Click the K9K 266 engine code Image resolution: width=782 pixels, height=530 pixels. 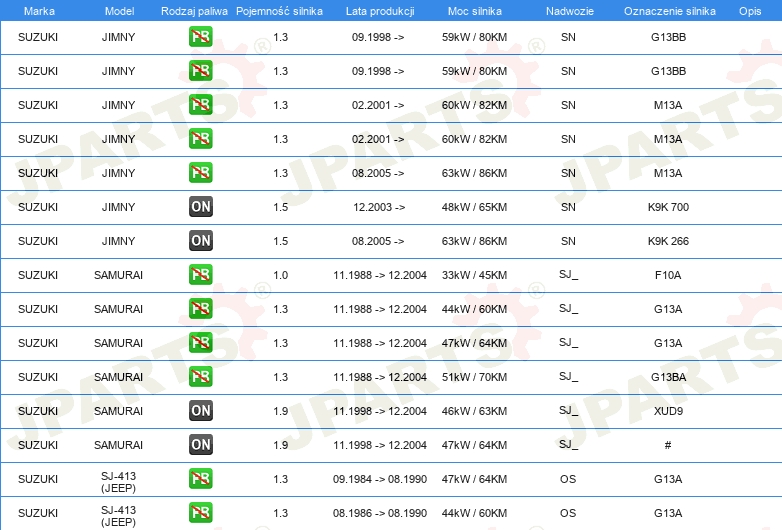coord(668,241)
